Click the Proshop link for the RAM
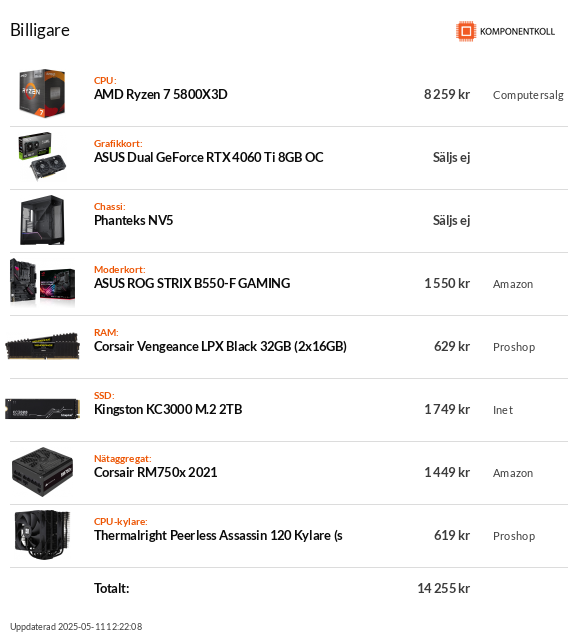The image size is (577, 640). click(x=514, y=347)
